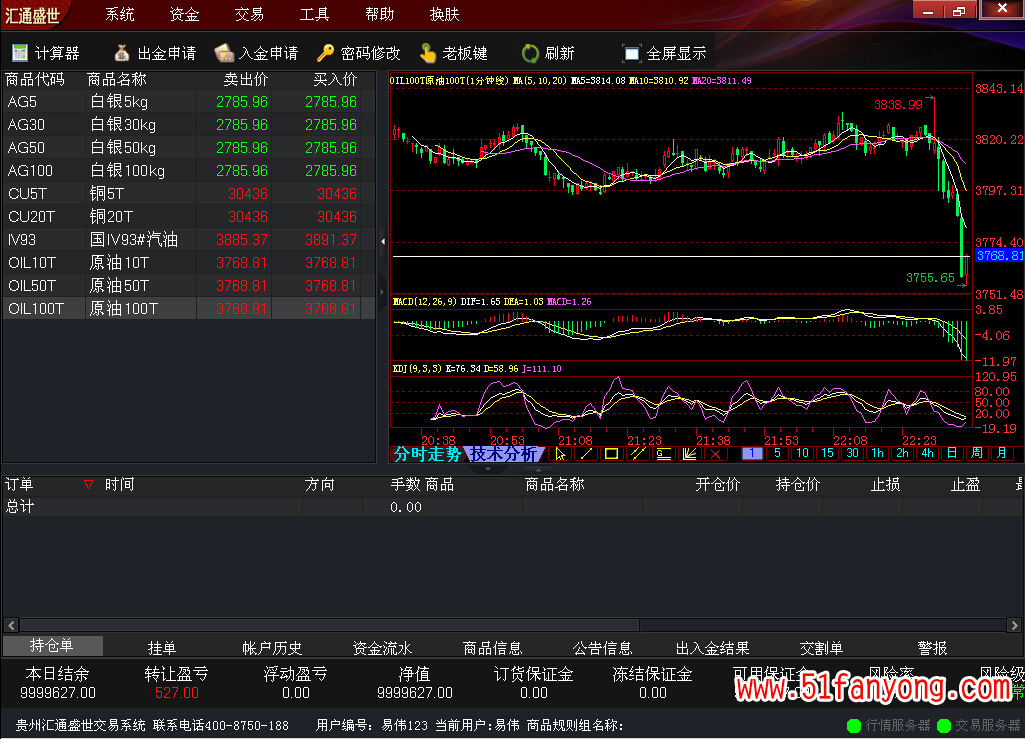Select the CU5T 铜5T row
The image size is (1025, 739).
[x=188, y=194]
